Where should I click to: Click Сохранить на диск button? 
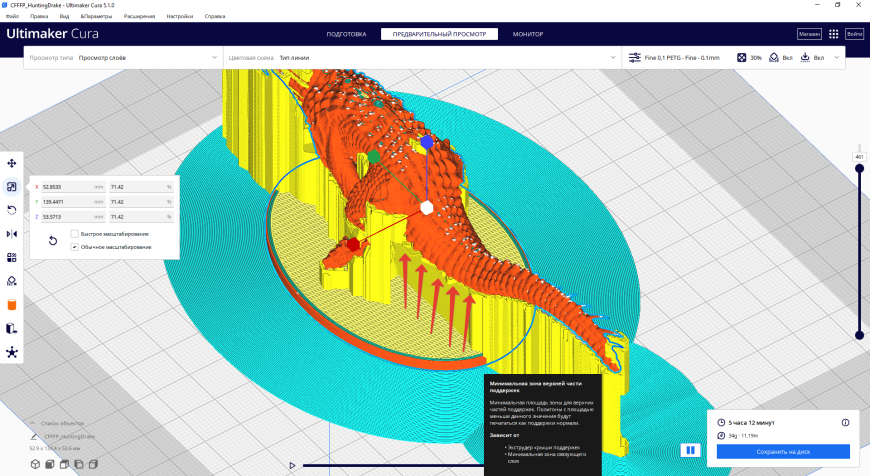point(783,452)
